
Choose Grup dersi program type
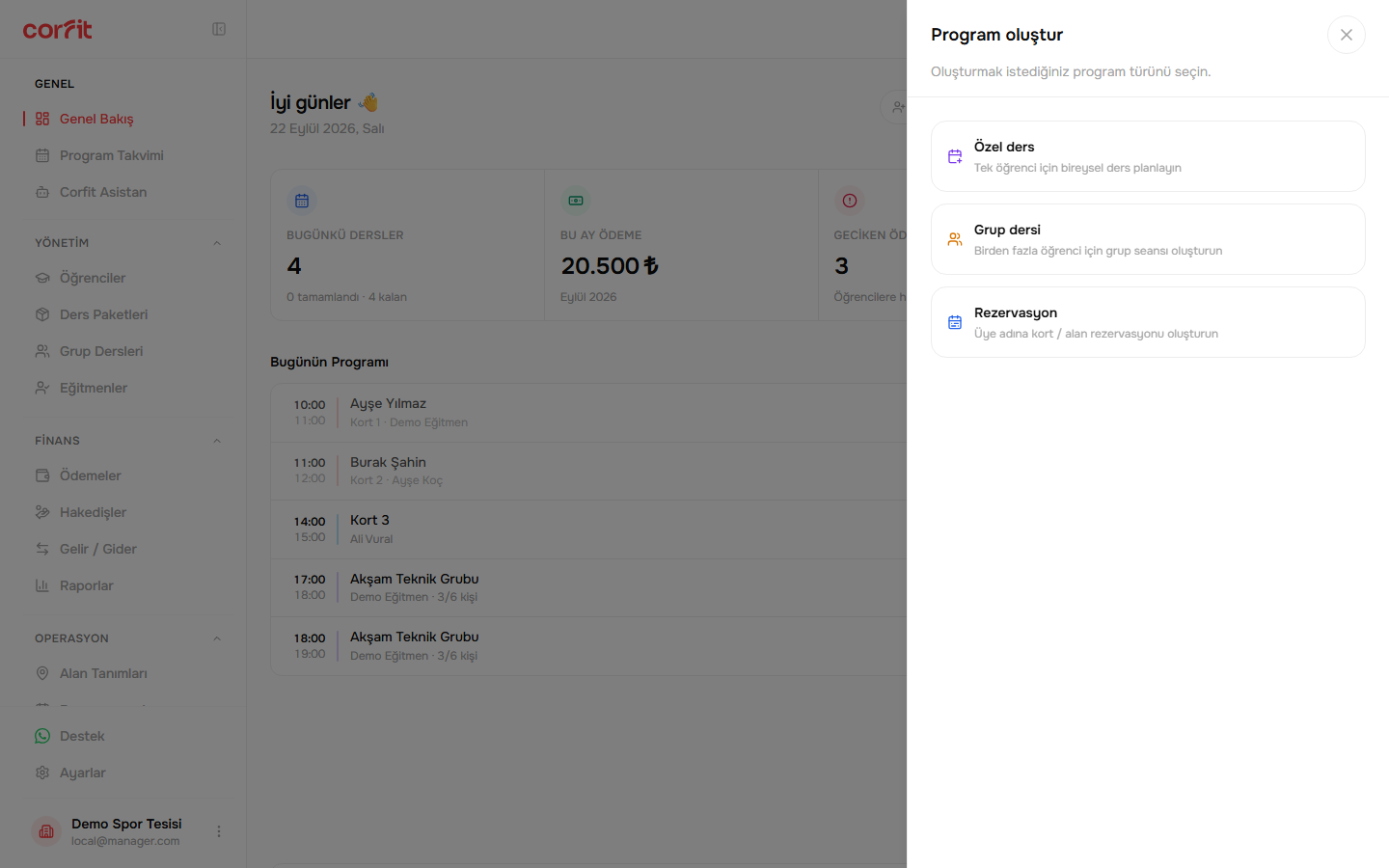[1148, 239]
